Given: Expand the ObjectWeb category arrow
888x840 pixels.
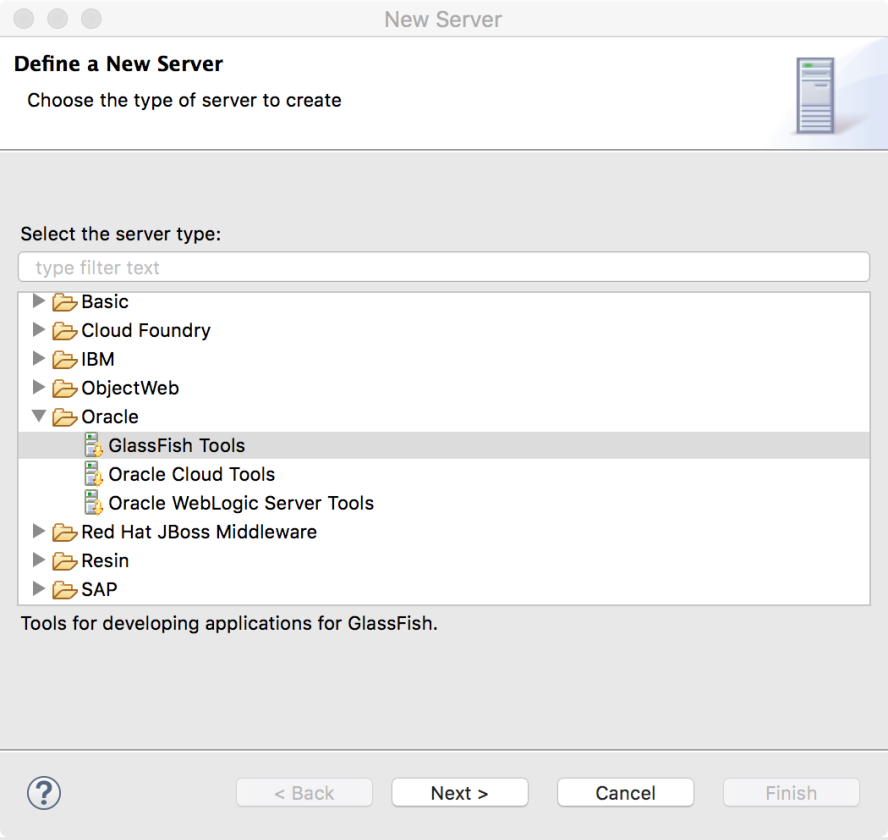Looking at the screenshot, I should coord(39,387).
